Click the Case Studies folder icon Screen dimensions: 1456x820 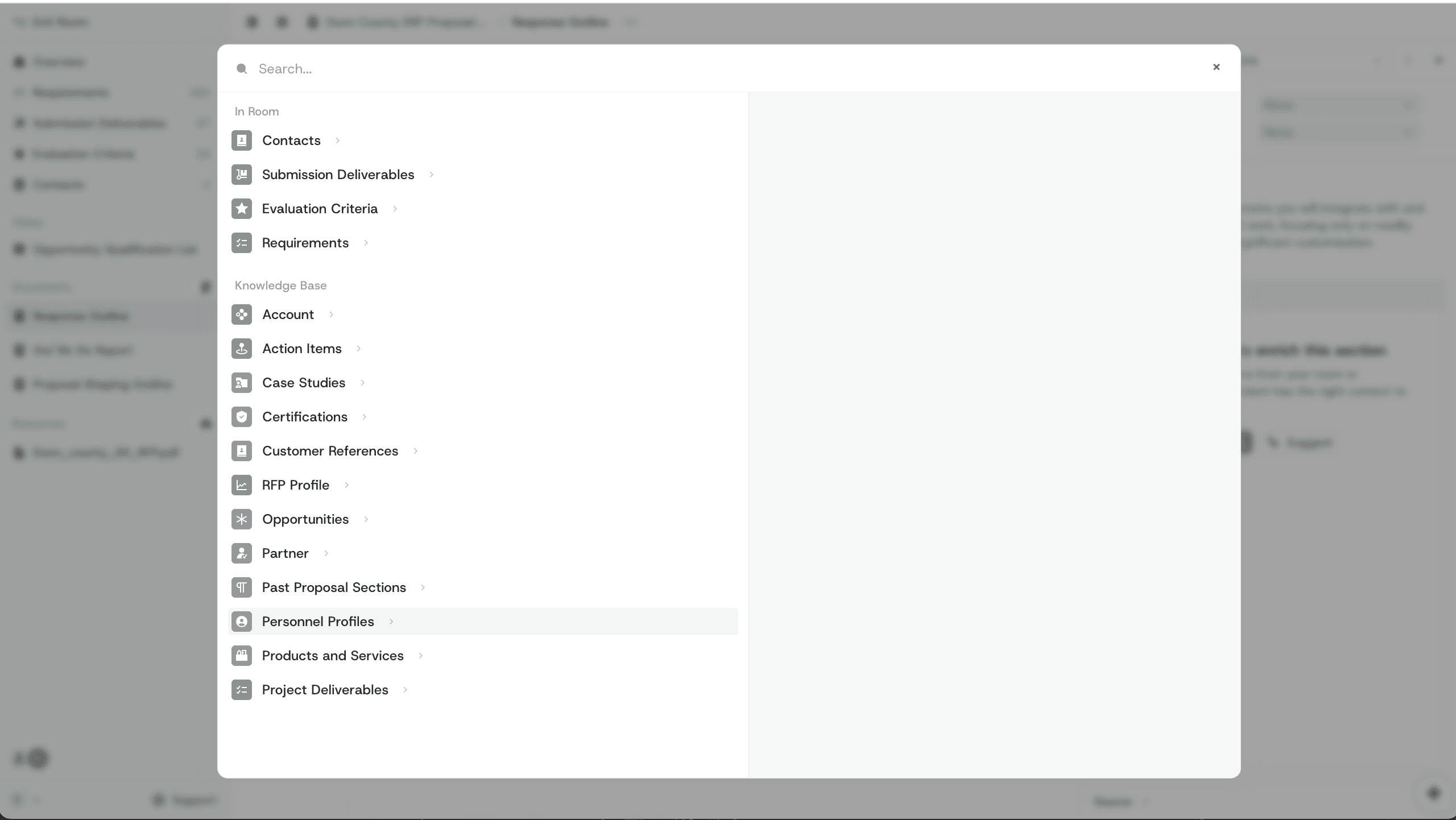242,383
